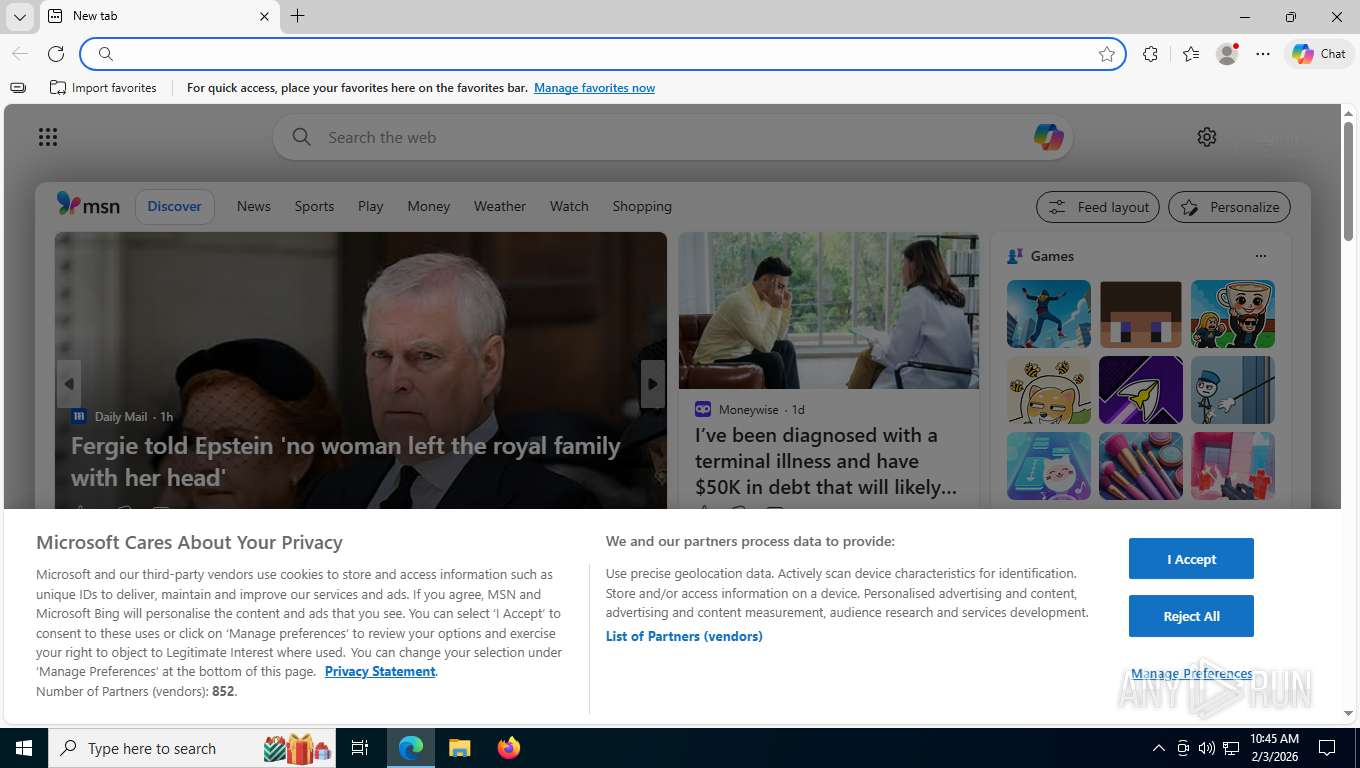Go to previous carousel story arrow

[x=69, y=384]
